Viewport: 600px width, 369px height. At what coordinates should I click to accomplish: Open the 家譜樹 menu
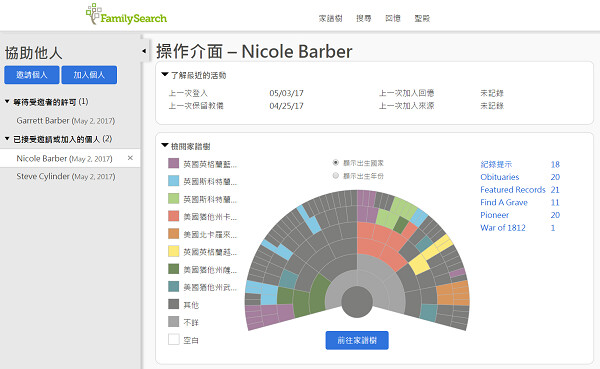pyautogui.click(x=330, y=18)
